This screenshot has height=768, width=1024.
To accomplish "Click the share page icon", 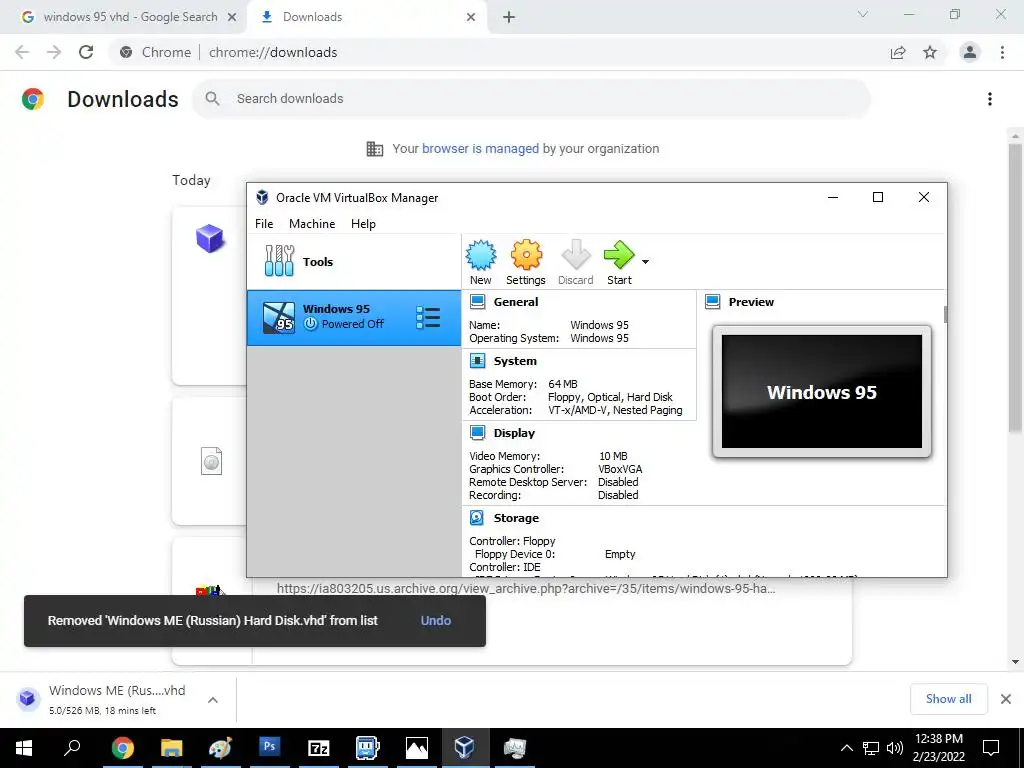I will tap(898, 52).
